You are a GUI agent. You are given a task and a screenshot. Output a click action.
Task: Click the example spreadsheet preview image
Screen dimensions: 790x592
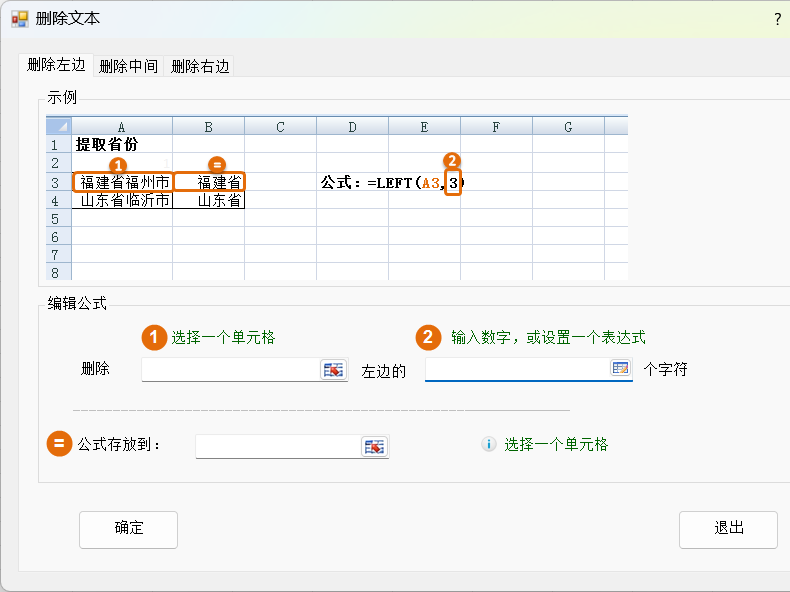[x=337, y=197]
